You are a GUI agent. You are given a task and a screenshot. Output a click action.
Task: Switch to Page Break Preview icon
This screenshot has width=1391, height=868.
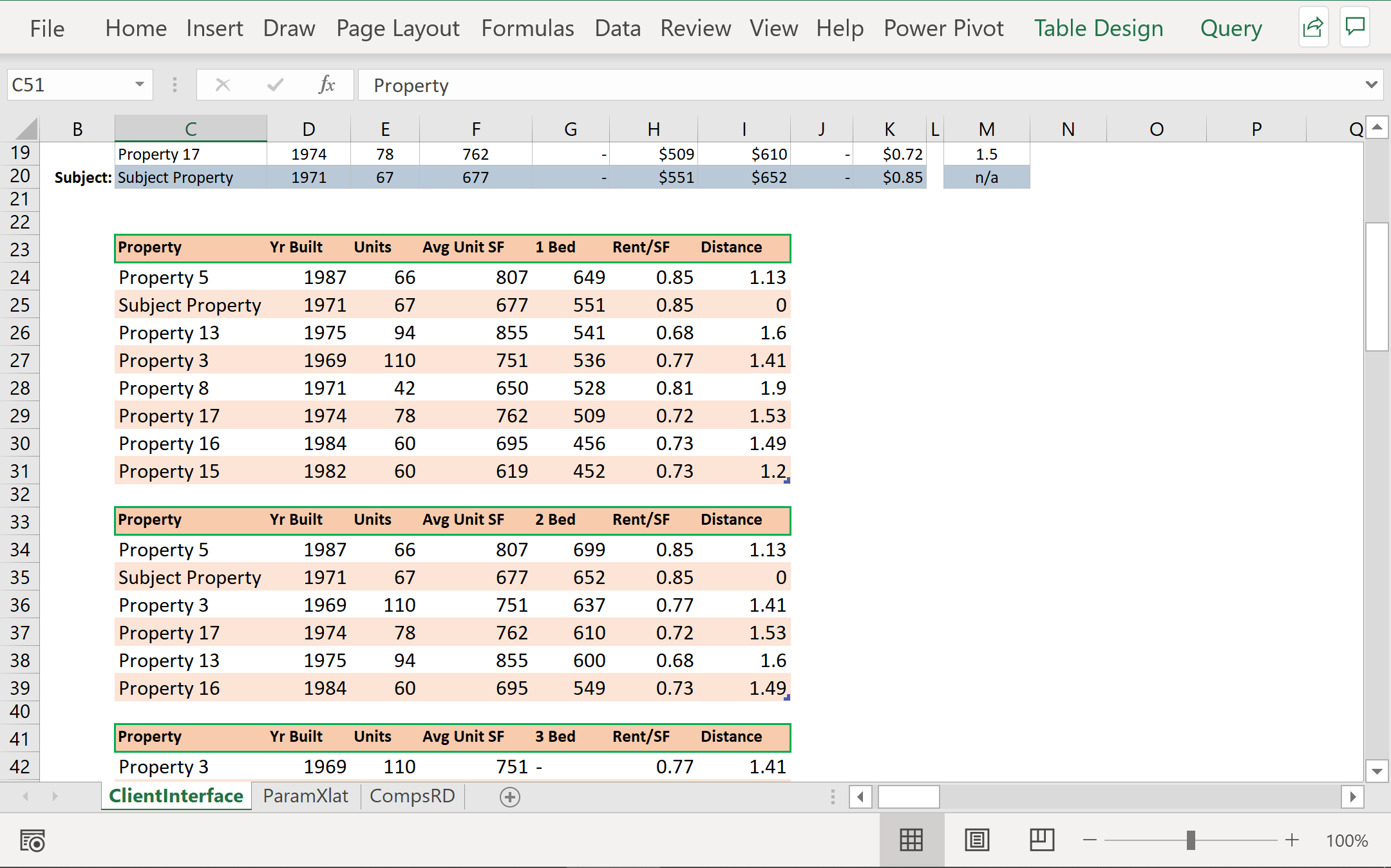pyautogui.click(x=1041, y=840)
